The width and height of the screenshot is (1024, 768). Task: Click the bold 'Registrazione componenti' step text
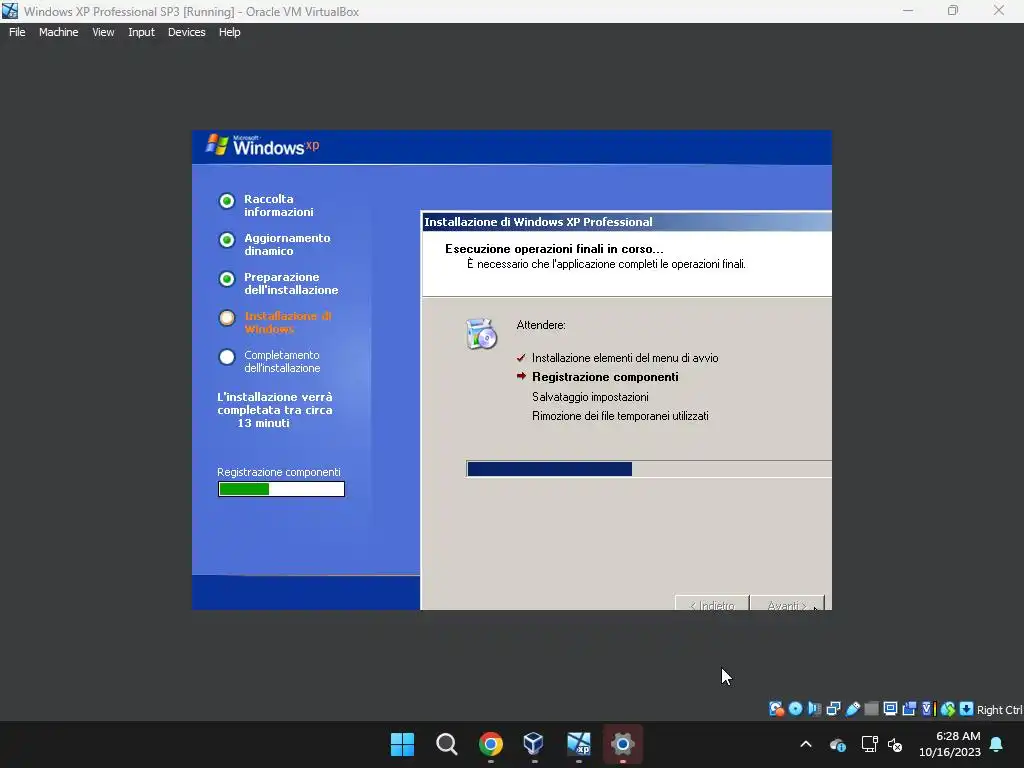(x=605, y=377)
